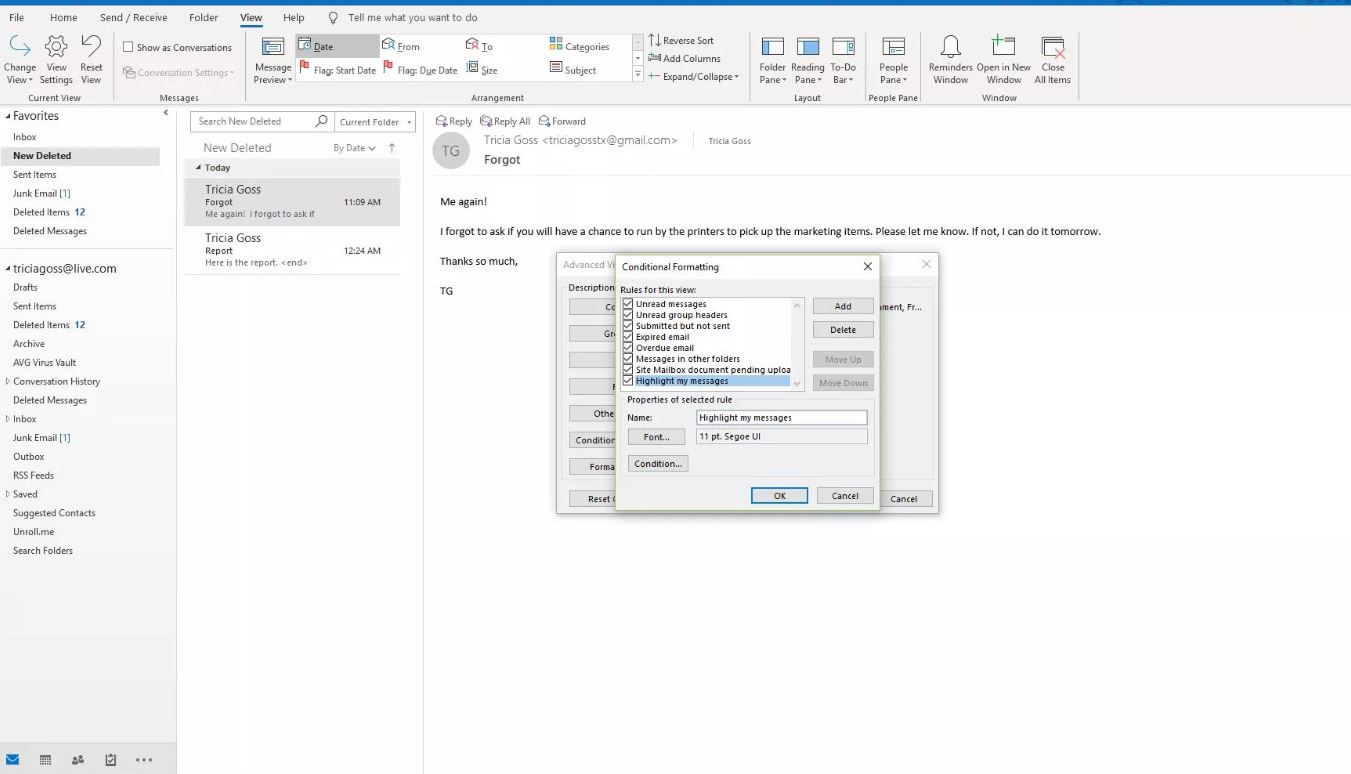
Task: Click Cancel in Conditional Formatting dialog
Action: (x=845, y=495)
